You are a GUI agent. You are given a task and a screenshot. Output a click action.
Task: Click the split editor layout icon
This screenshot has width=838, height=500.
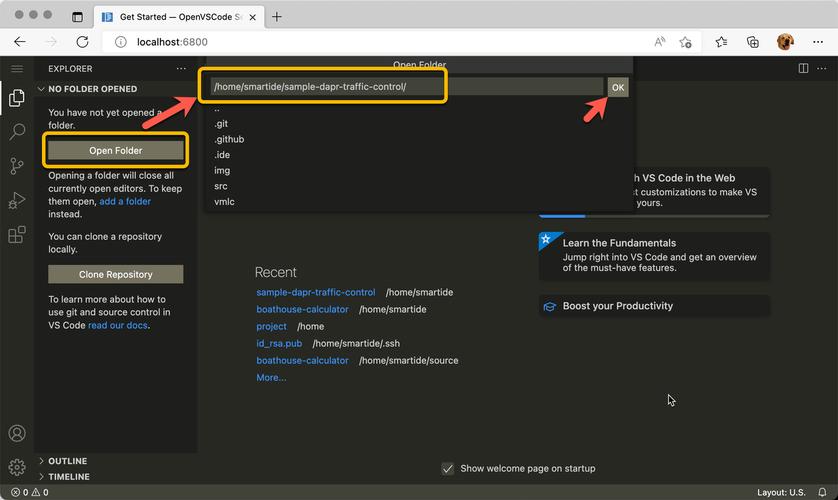[803, 69]
